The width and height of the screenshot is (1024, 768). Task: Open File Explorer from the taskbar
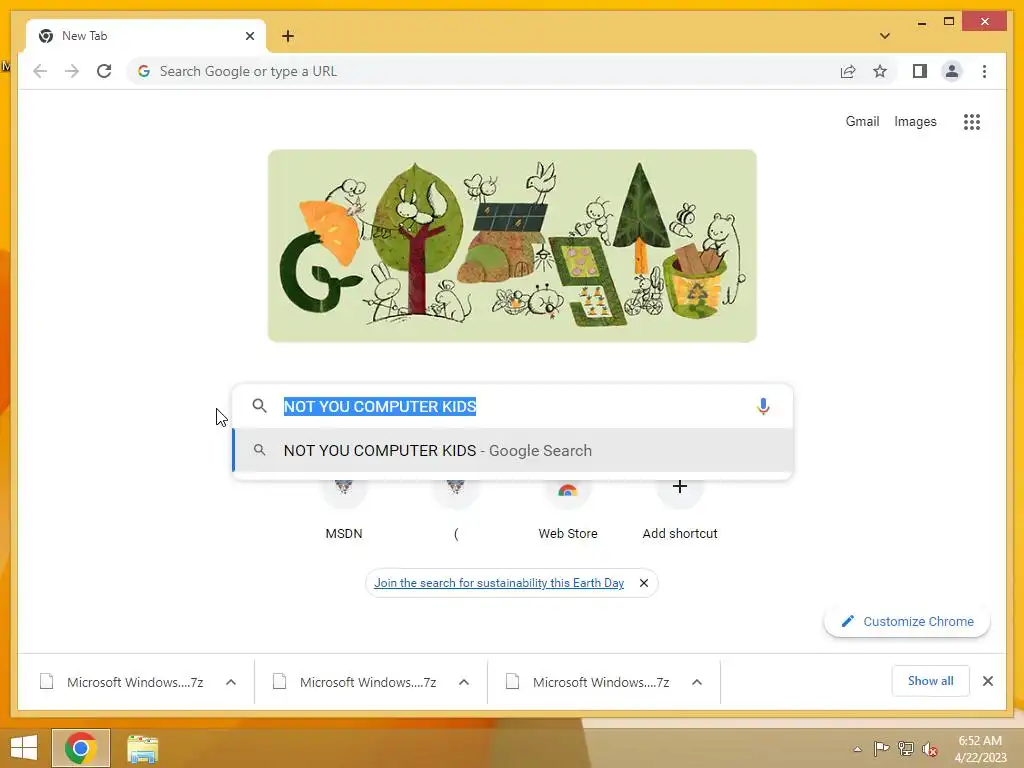pyautogui.click(x=142, y=749)
